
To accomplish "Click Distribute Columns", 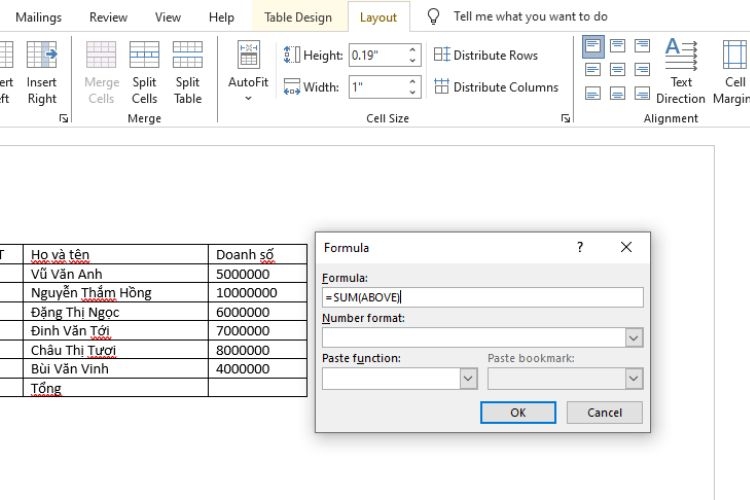I will click(x=496, y=87).
